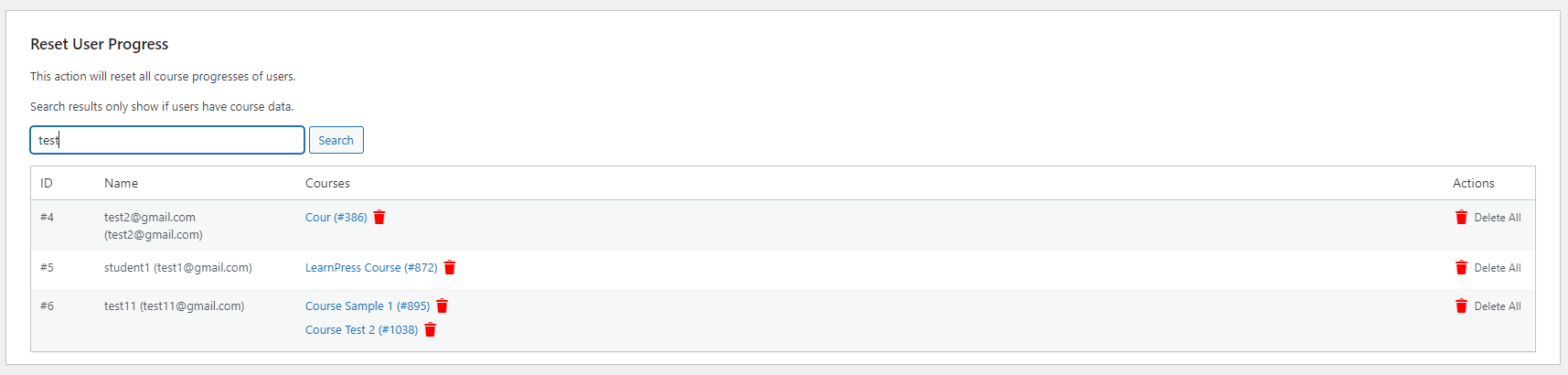Click Delete All trash icon for test11 row
This screenshot has height=375, width=1568.
pyautogui.click(x=1461, y=306)
